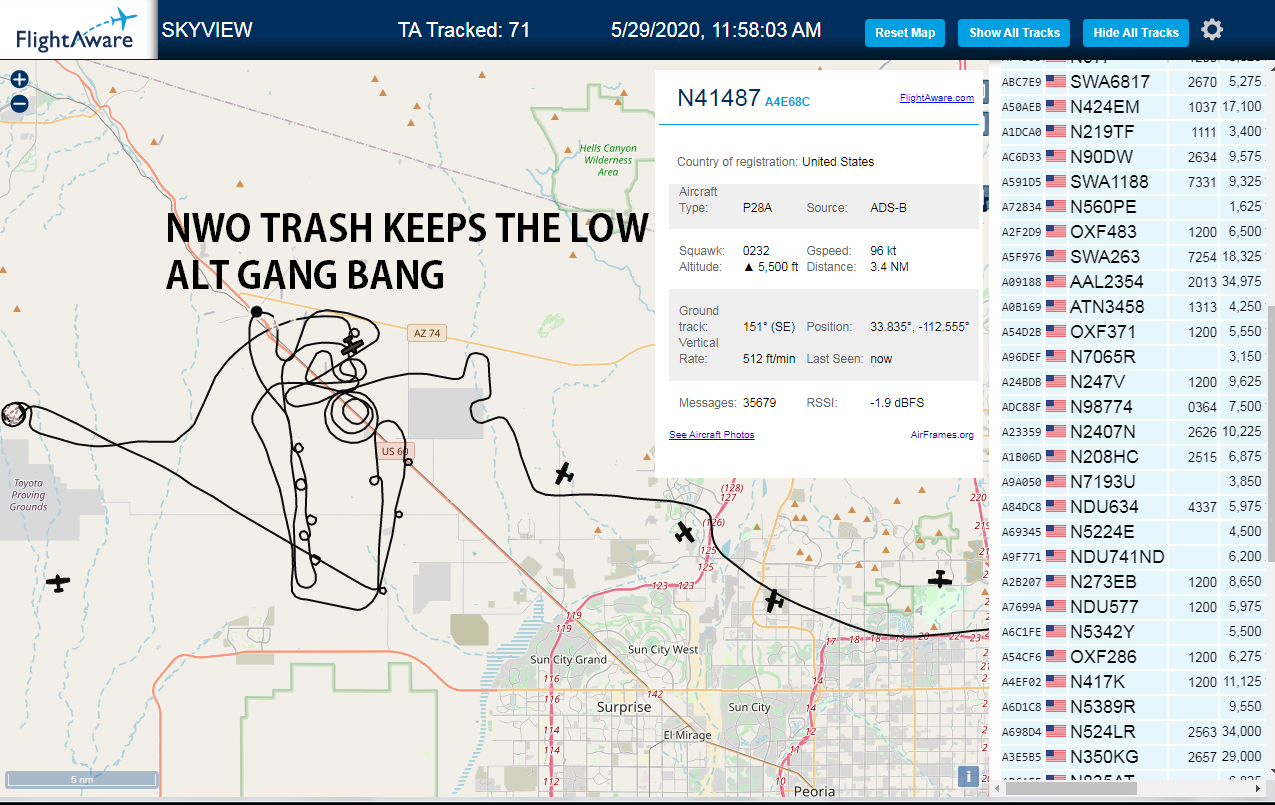Open the AirFrames.org link
This screenshot has height=805, width=1275.
[942, 435]
